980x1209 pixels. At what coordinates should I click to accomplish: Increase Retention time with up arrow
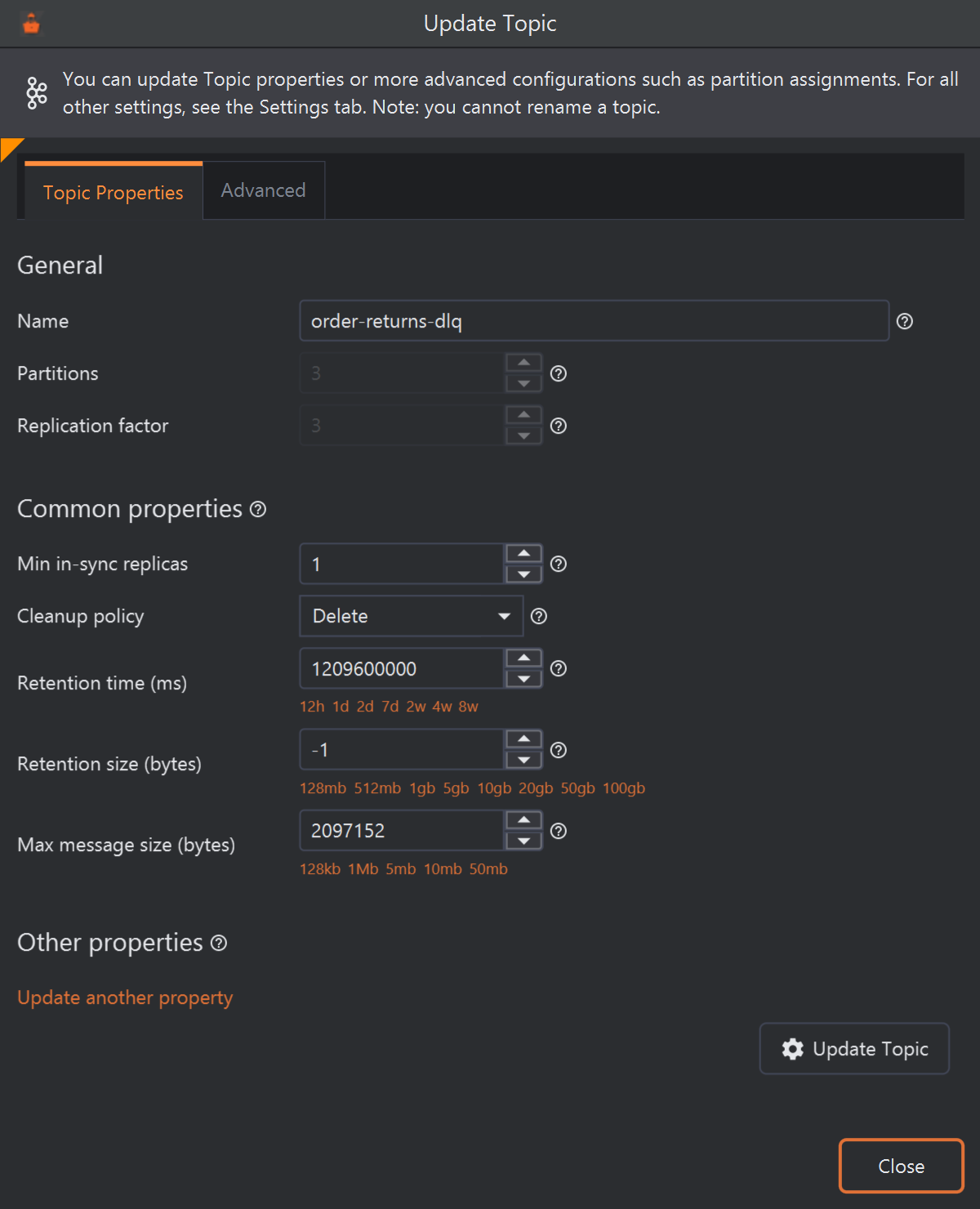tap(523, 658)
